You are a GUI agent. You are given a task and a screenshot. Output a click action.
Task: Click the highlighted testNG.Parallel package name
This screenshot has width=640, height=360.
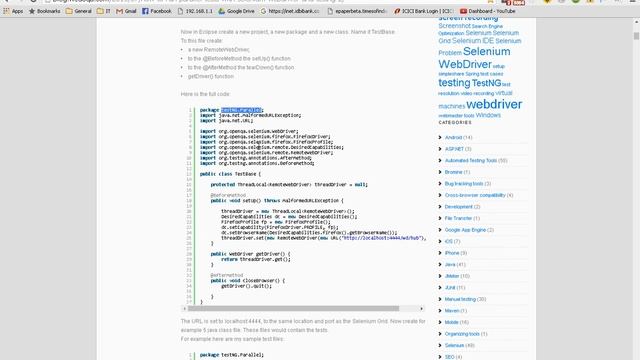[241, 110]
